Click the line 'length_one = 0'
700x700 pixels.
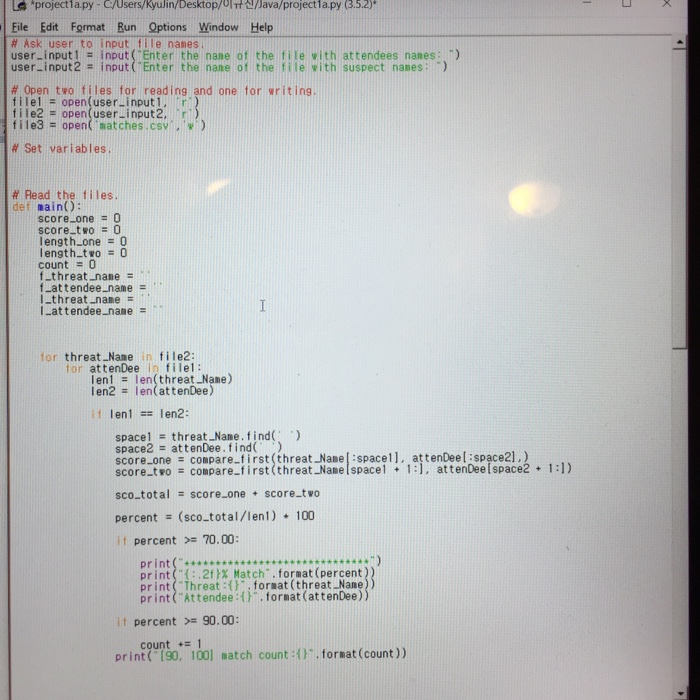(83, 242)
